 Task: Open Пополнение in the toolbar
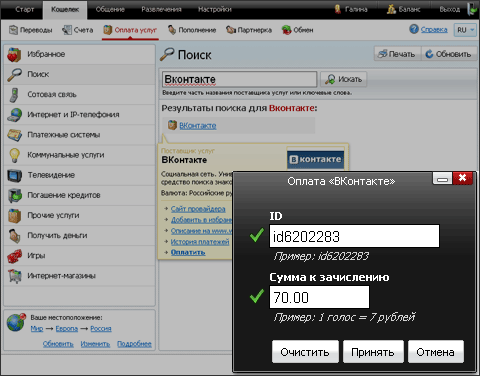coord(192,30)
